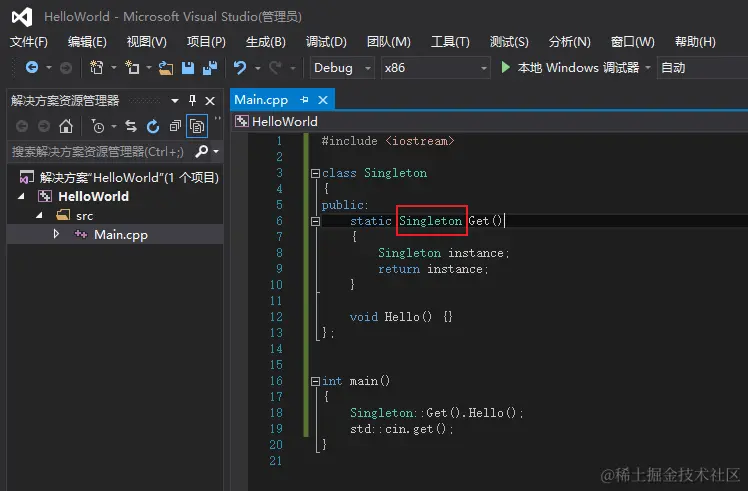Navigate backward with the blue back arrow

[x=32, y=68]
